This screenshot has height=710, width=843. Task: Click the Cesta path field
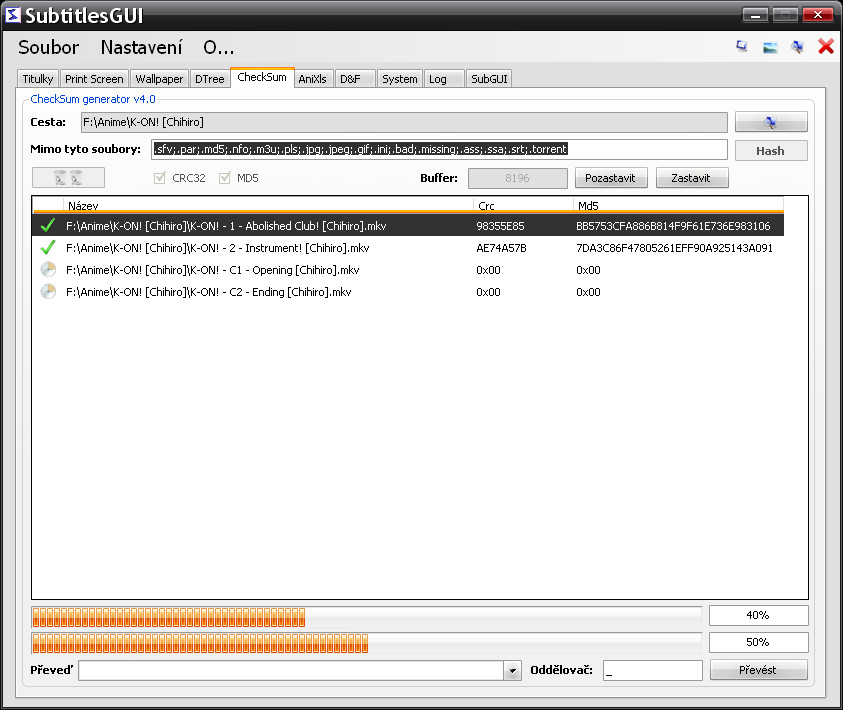404,122
